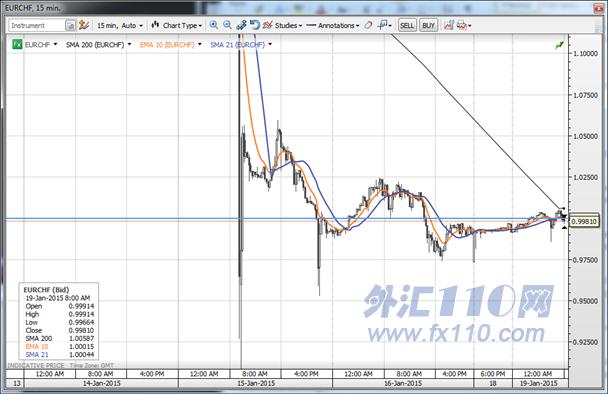Open the print icon dropdown

[x=464, y=26]
